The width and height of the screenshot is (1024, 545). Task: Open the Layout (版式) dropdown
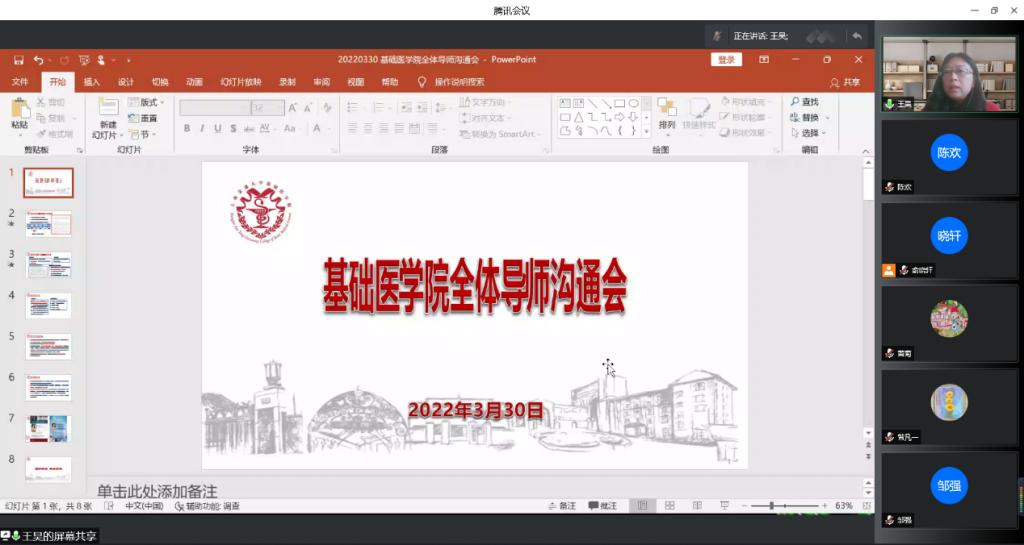click(148, 102)
